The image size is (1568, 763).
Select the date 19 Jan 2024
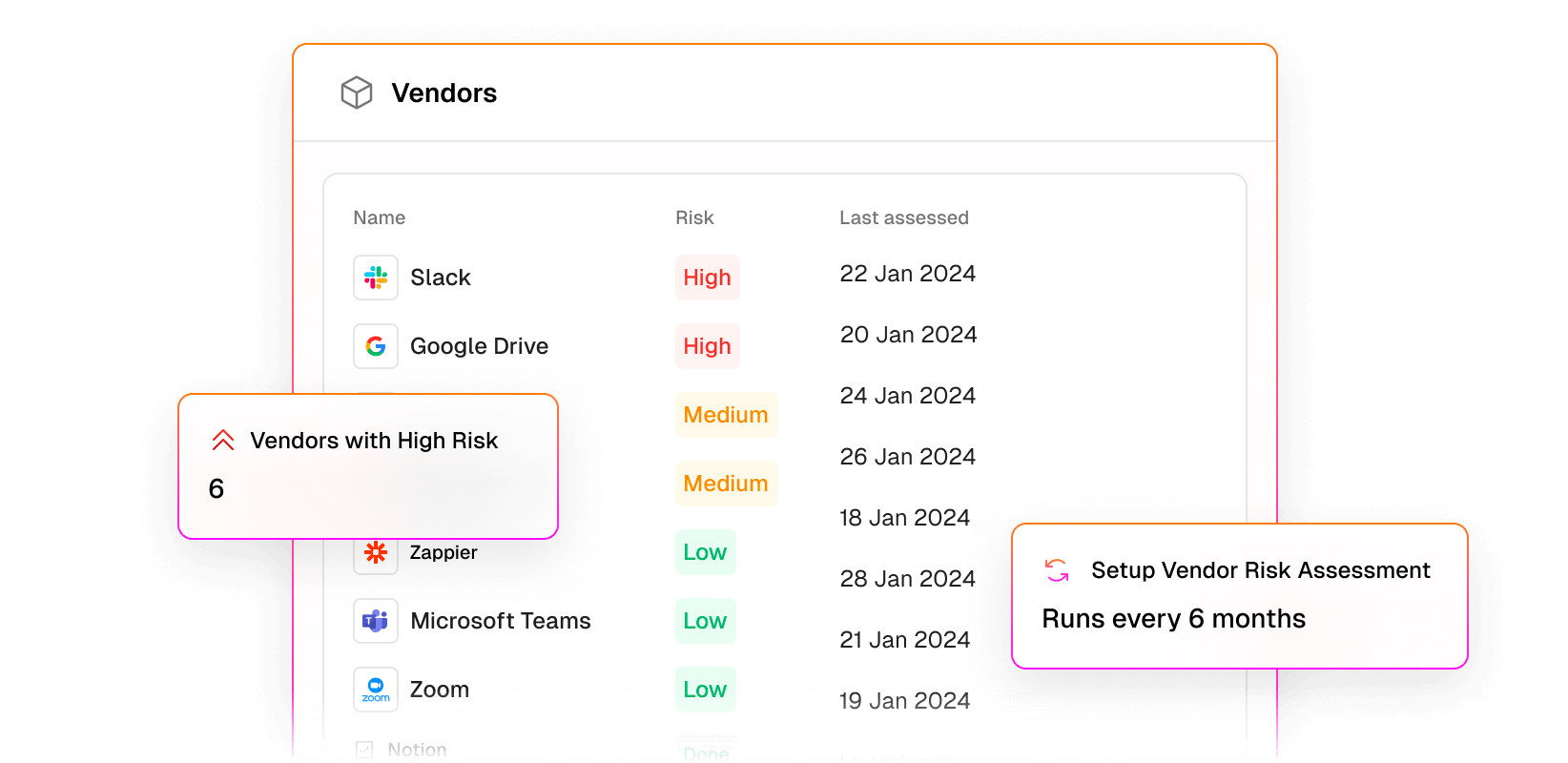click(905, 701)
